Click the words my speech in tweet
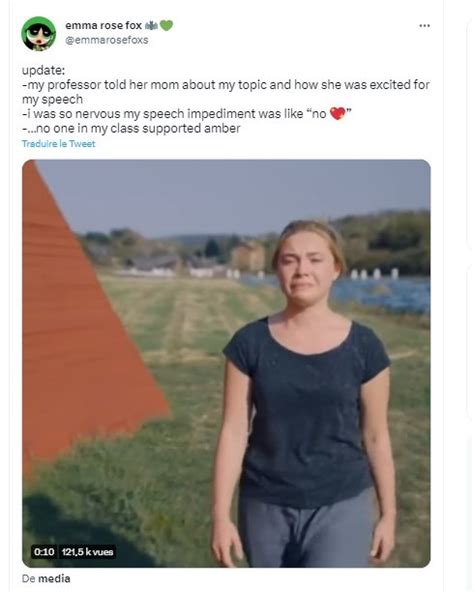The image size is (474, 592). (52, 99)
